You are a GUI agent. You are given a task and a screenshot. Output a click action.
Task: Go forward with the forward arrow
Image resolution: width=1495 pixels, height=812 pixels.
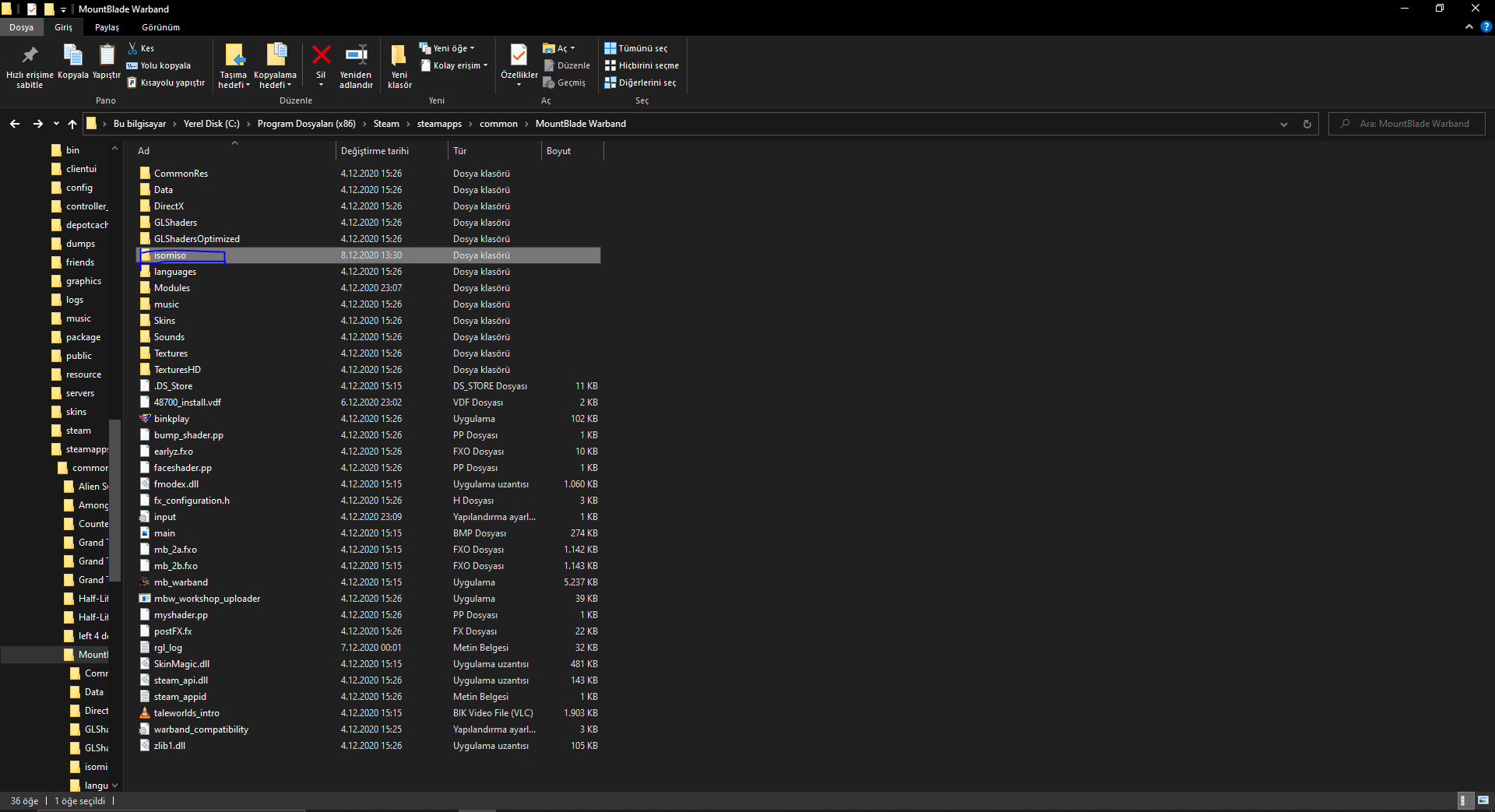pos(37,124)
